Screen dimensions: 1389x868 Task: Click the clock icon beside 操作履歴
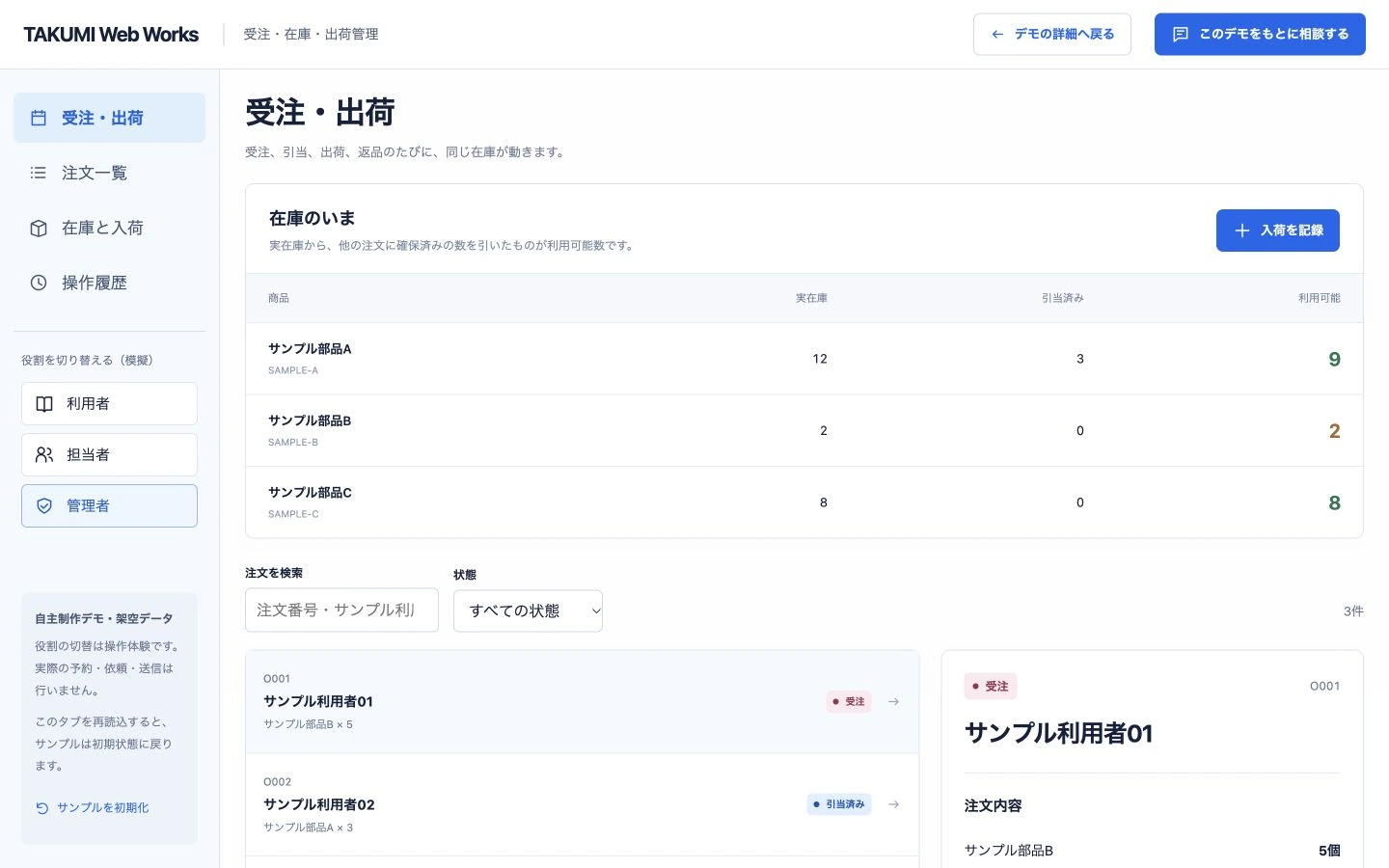click(x=39, y=283)
